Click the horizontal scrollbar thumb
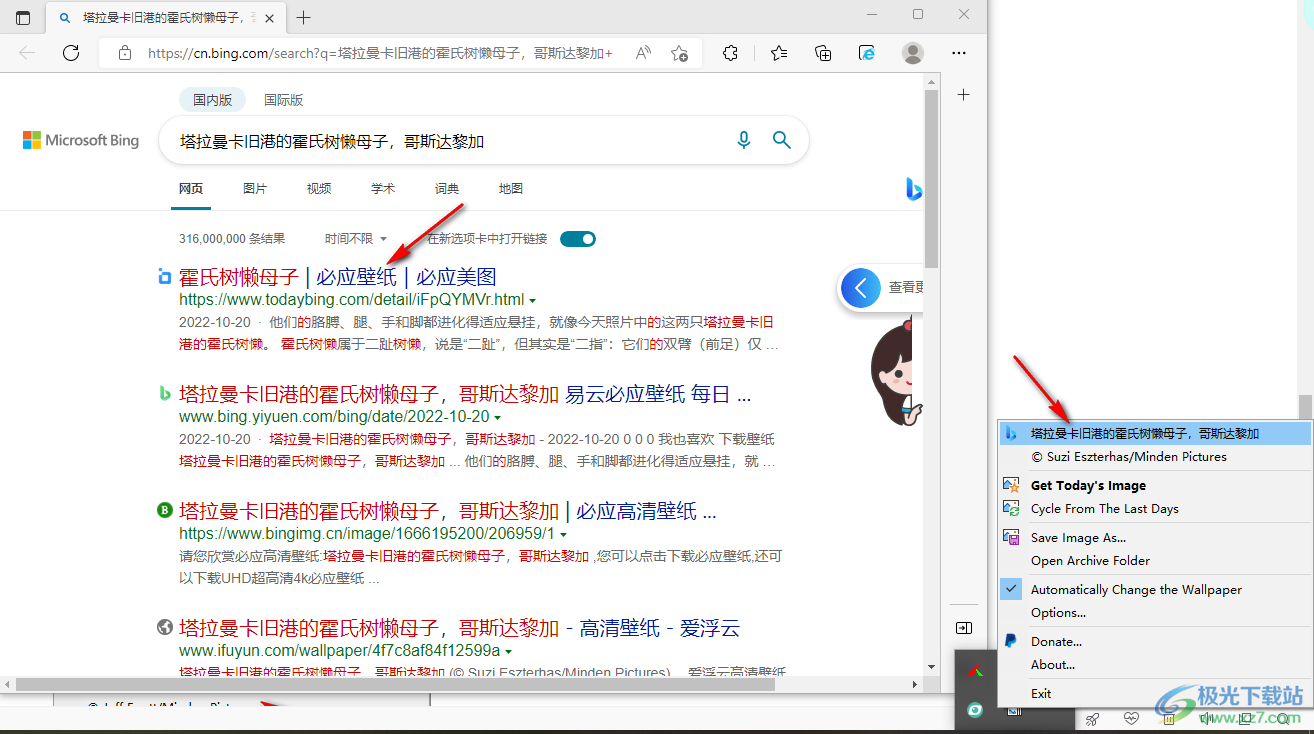The width and height of the screenshot is (1314, 734). coord(395,684)
